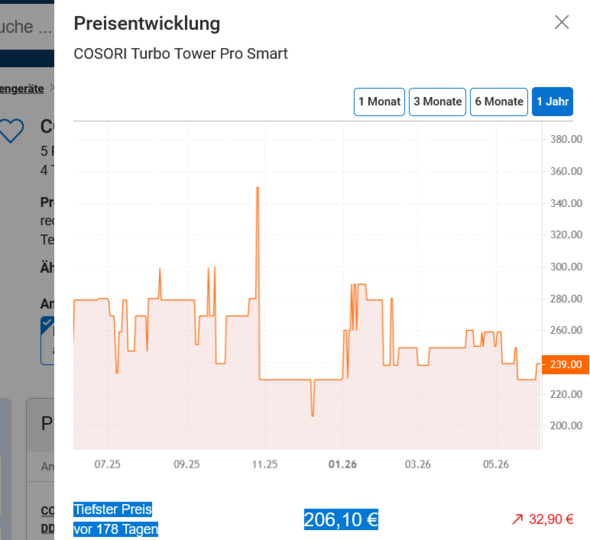
Task: Click the 11.25 x-axis label
Action: (265, 464)
